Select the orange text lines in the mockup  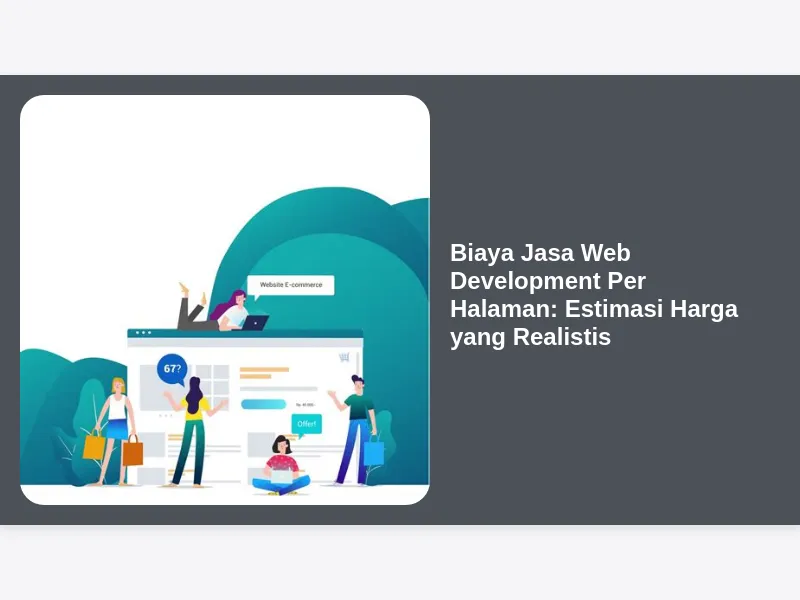tap(264, 373)
